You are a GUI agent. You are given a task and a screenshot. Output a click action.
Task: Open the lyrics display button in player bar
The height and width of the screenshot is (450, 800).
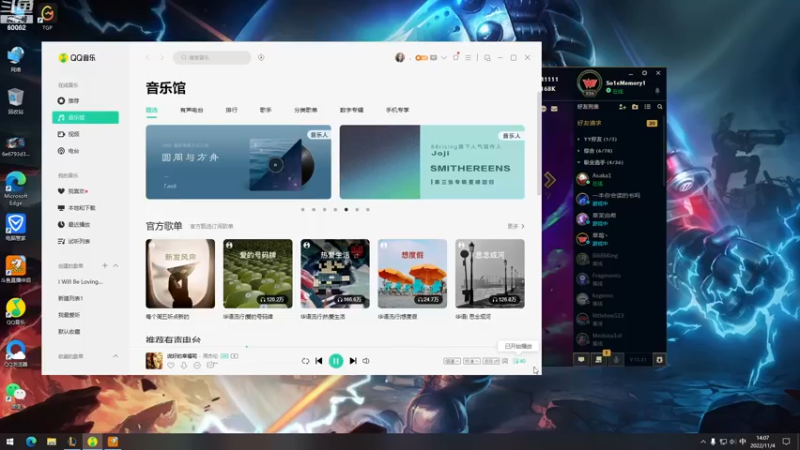point(505,361)
